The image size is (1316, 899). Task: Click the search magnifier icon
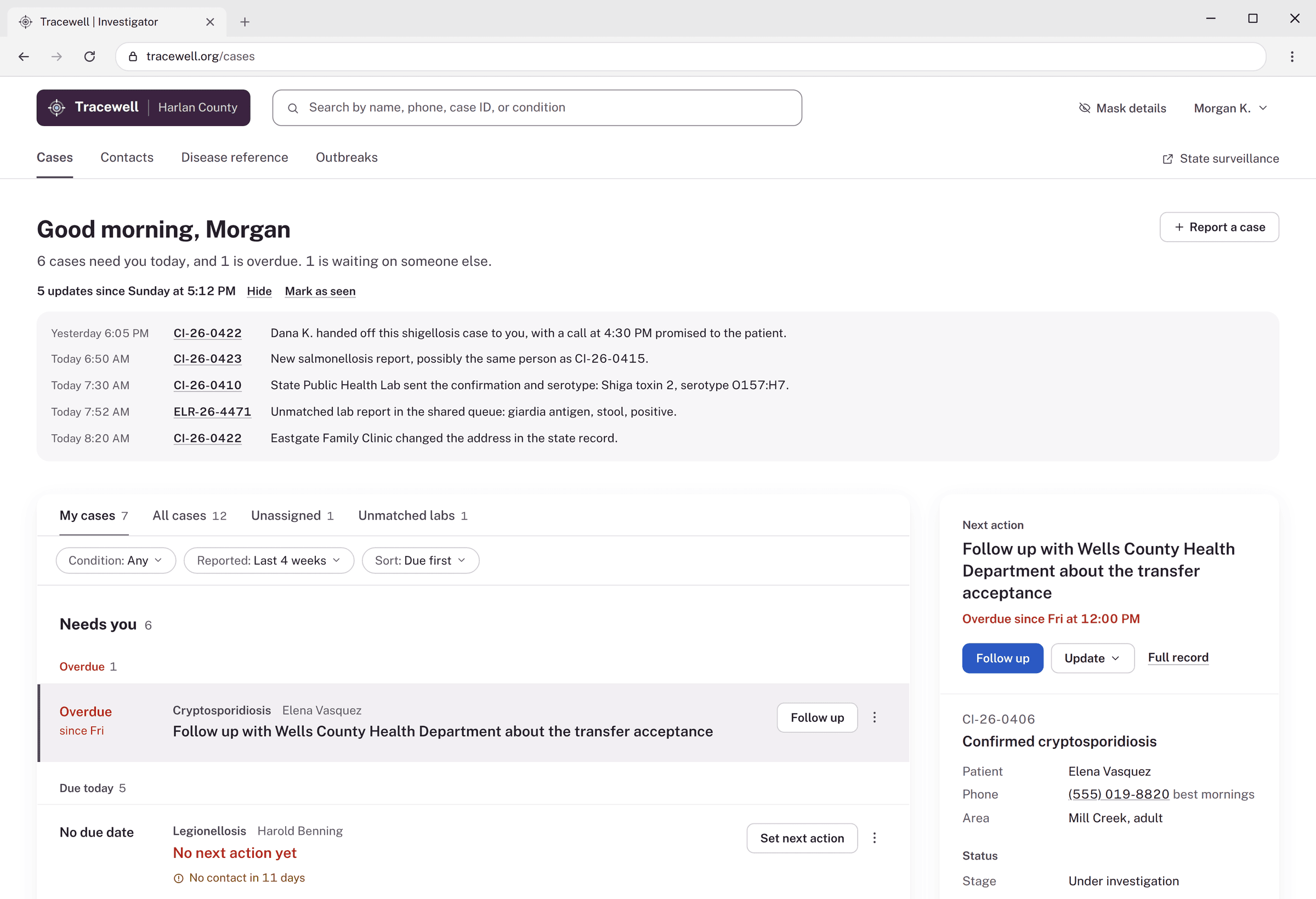tap(293, 108)
